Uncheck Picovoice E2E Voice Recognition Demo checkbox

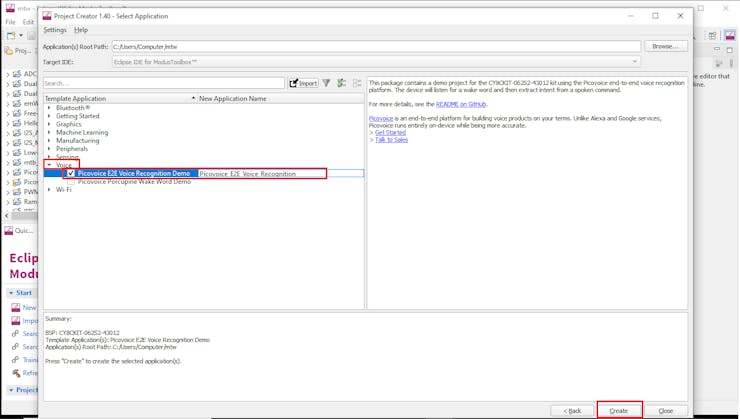[71, 173]
